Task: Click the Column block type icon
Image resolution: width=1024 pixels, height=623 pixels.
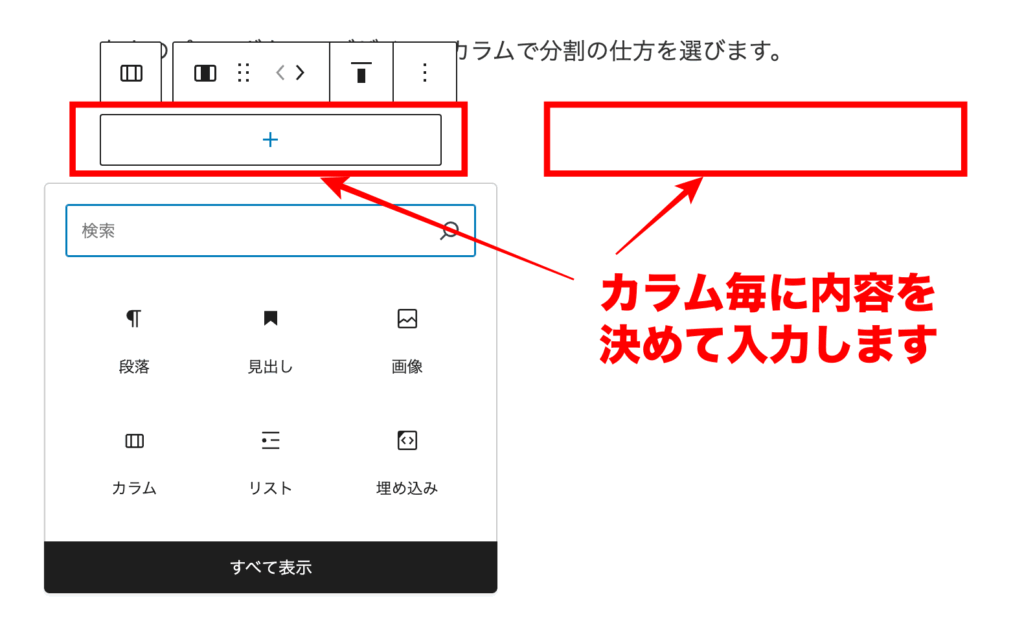Action: [205, 73]
